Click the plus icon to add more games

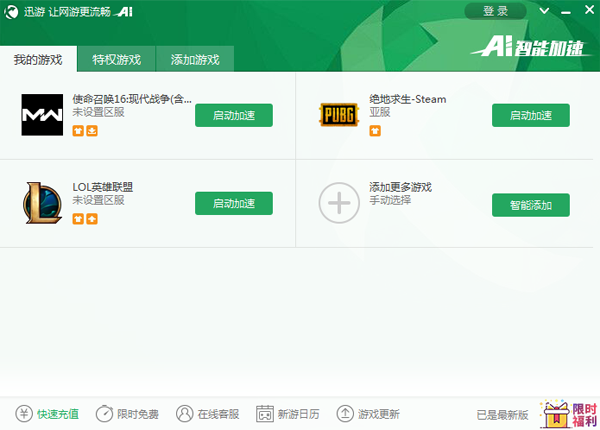(338, 203)
